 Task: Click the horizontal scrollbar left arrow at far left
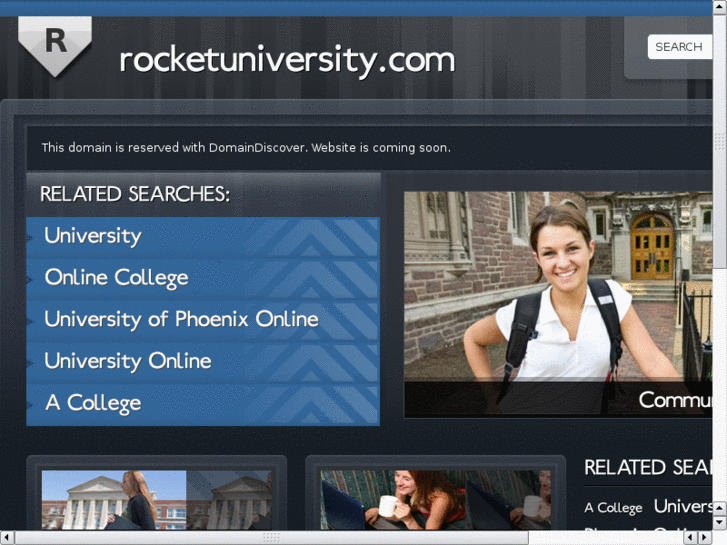point(7,538)
